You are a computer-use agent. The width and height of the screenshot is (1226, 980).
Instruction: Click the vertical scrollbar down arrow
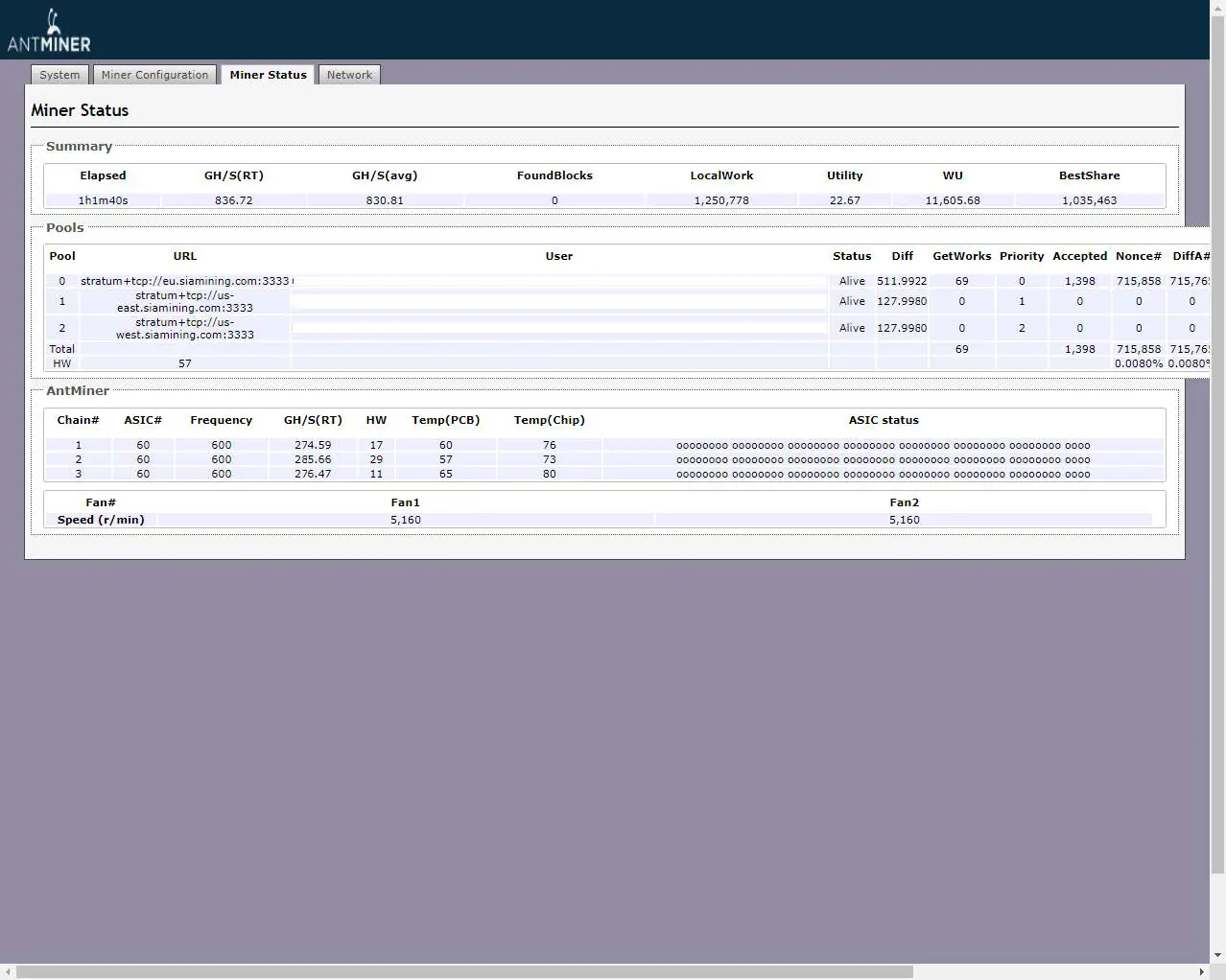click(1217, 955)
